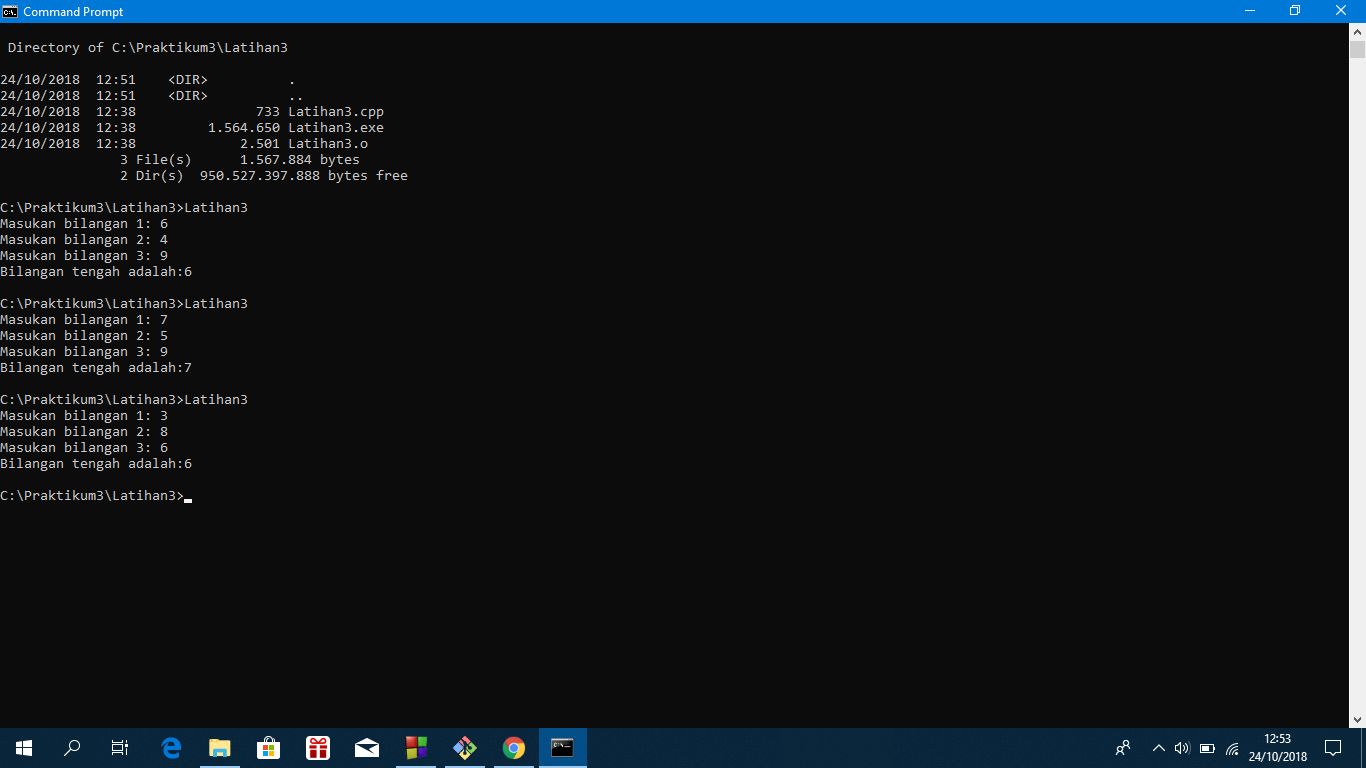Open Task View on the taskbar
This screenshot has width=1366, height=768.
tap(120, 748)
